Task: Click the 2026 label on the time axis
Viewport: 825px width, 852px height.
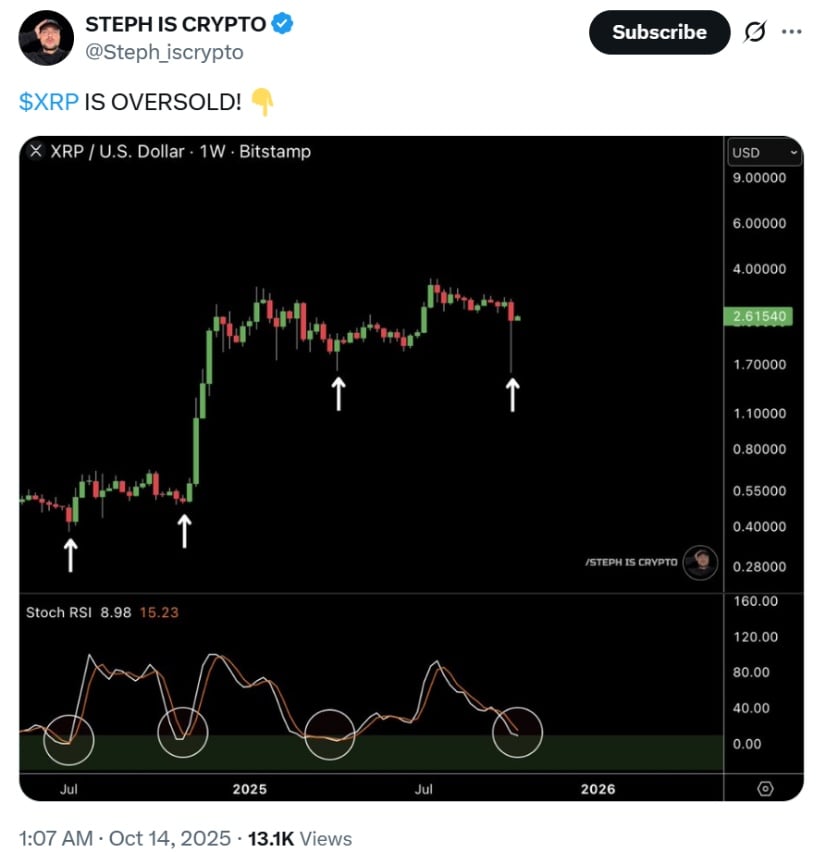Action: pos(598,789)
